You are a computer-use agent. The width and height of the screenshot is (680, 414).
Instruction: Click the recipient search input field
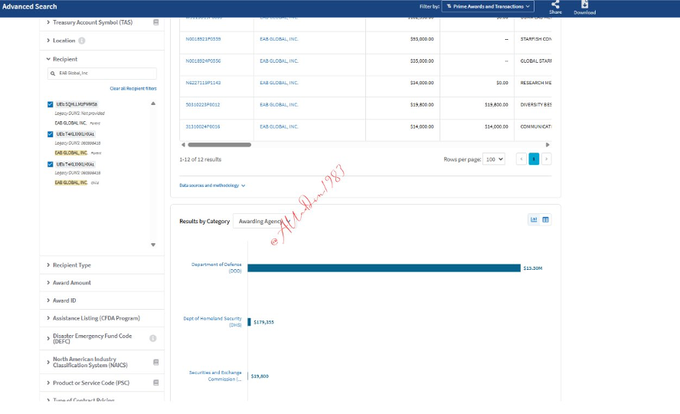(x=105, y=74)
